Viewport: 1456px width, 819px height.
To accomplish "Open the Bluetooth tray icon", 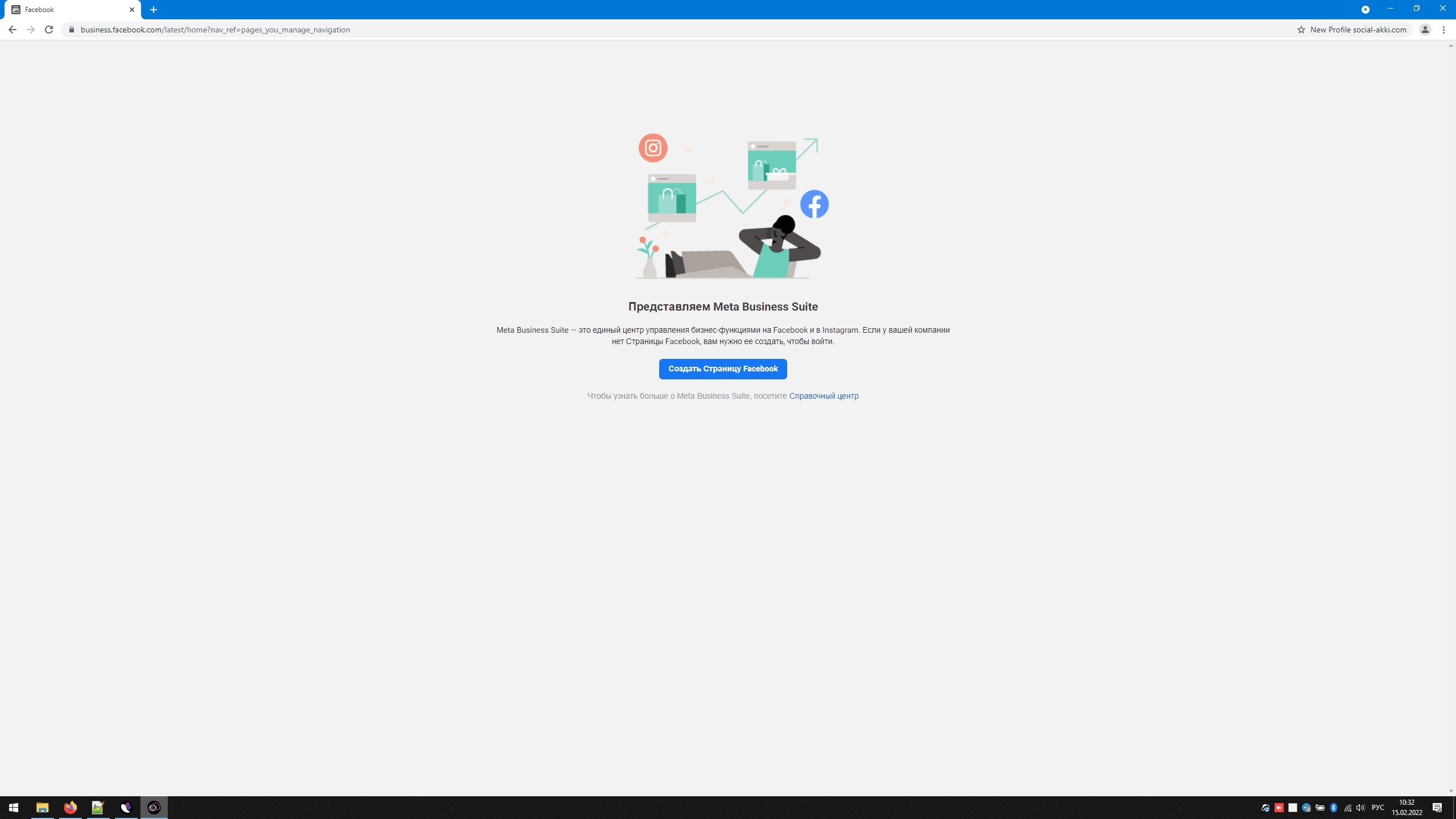I will tap(1334, 808).
